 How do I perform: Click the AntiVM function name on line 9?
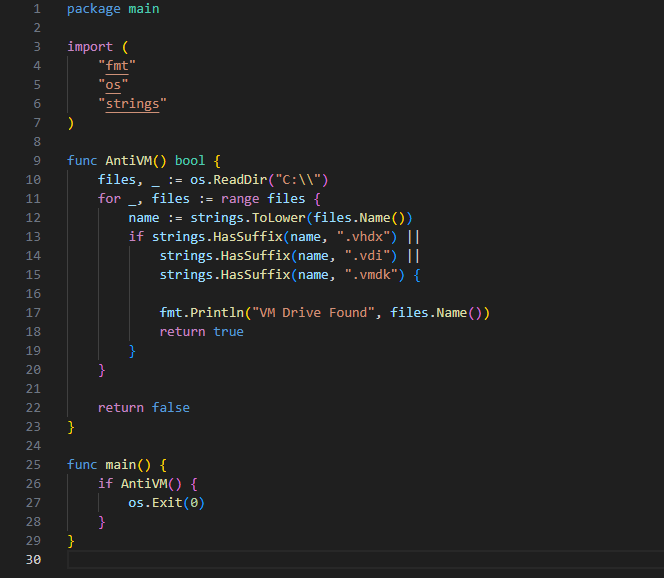[128, 160]
